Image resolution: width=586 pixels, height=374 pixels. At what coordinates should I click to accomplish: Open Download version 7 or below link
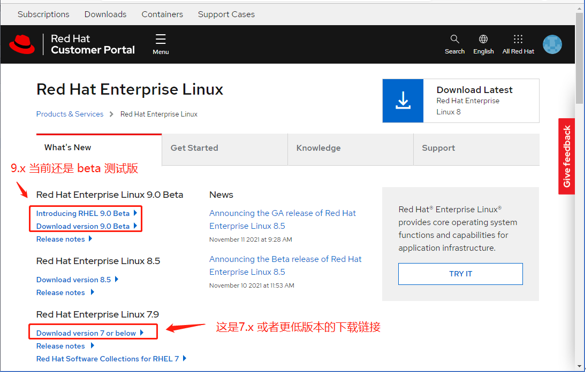point(90,333)
